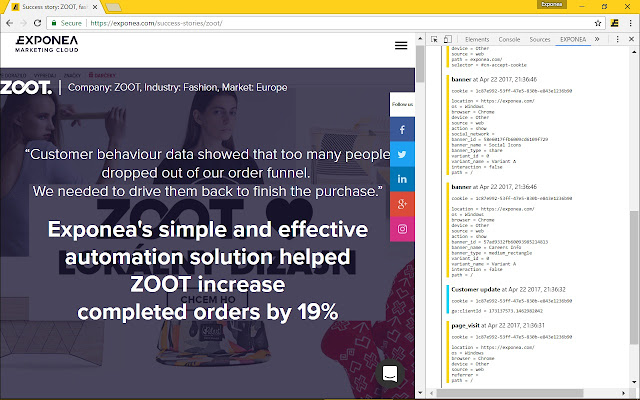Screen dimensions: 640x400
Task: Click the completed orders by 19% headline
Action: tap(207, 312)
